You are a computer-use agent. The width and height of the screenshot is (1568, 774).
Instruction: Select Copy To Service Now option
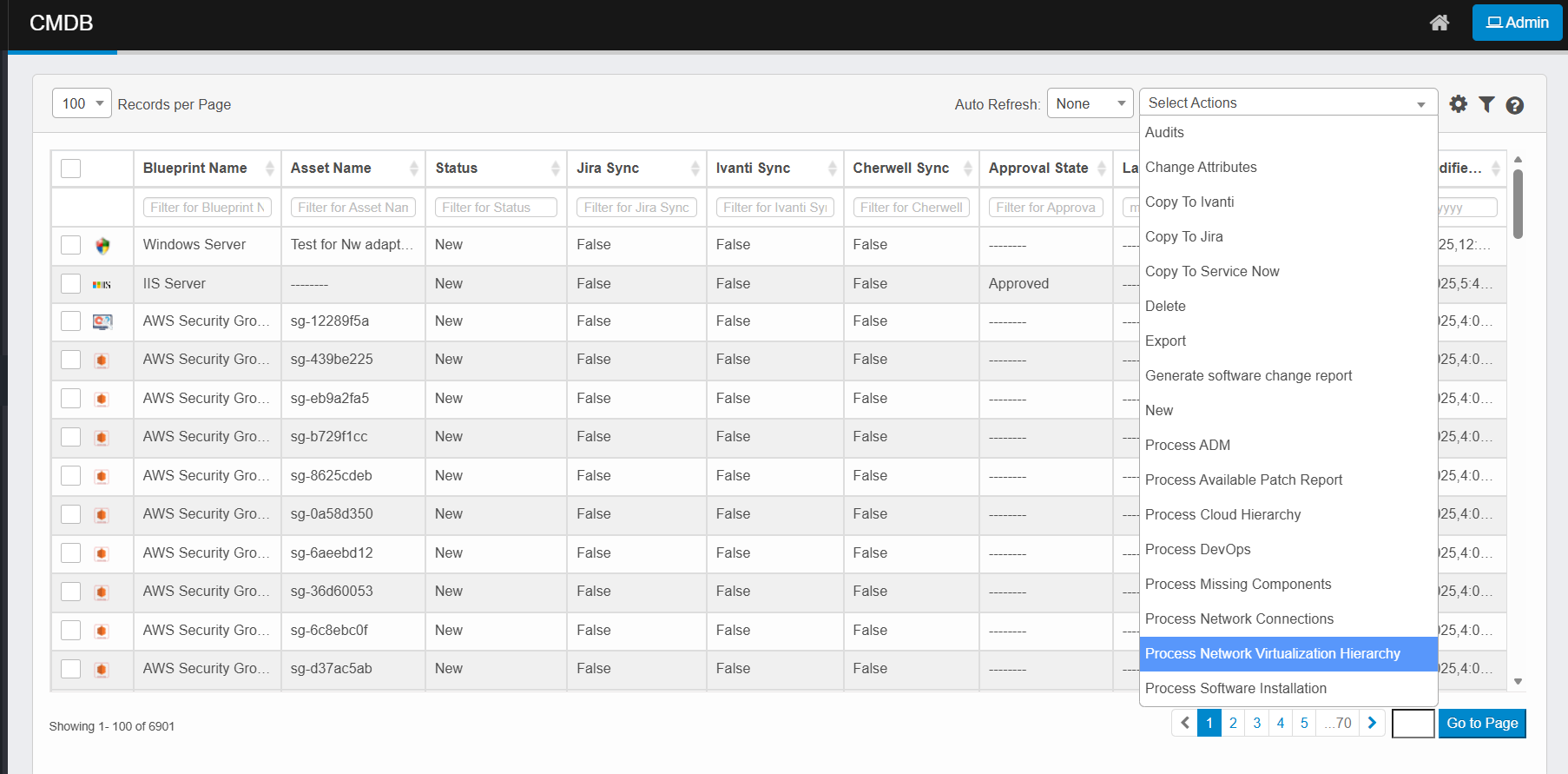1212,271
